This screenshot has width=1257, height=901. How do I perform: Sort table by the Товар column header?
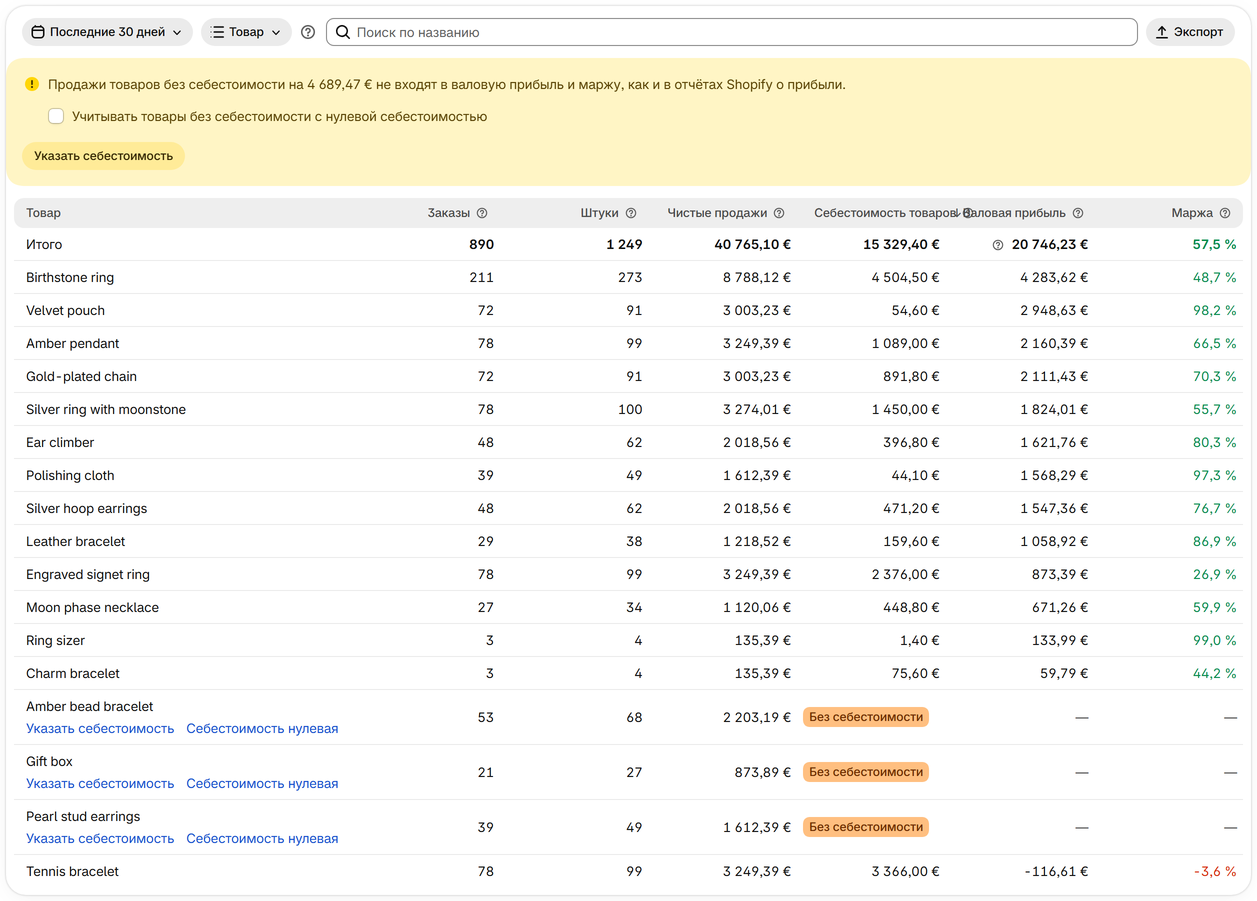43,213
